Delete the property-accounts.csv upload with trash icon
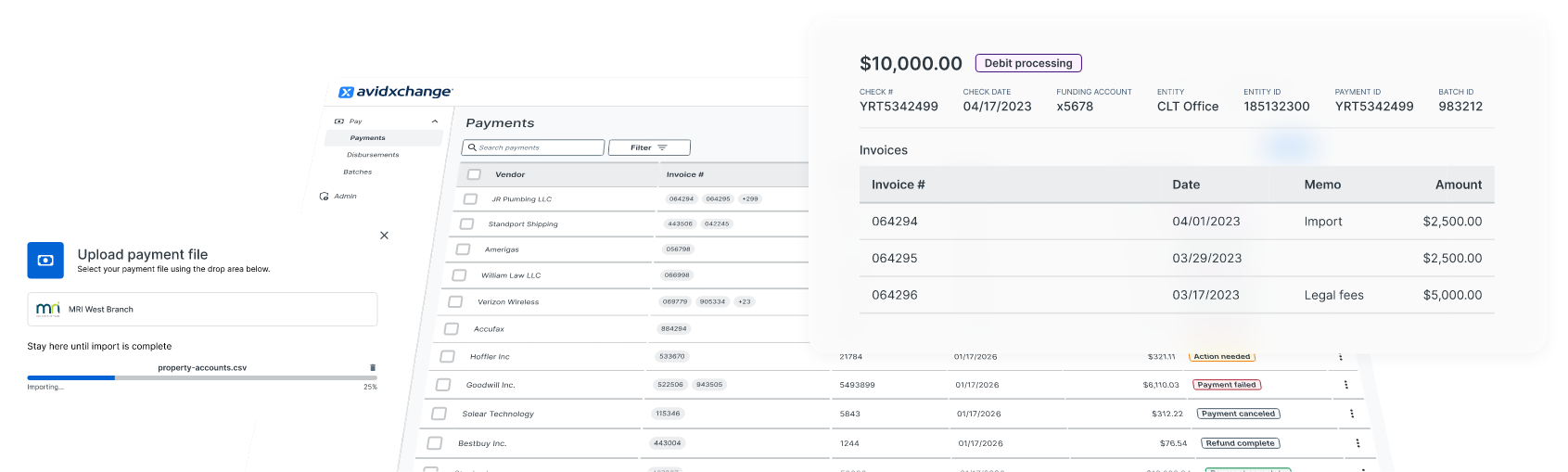The height and width of the screenshot is (472, 1568). click(373, 368)
